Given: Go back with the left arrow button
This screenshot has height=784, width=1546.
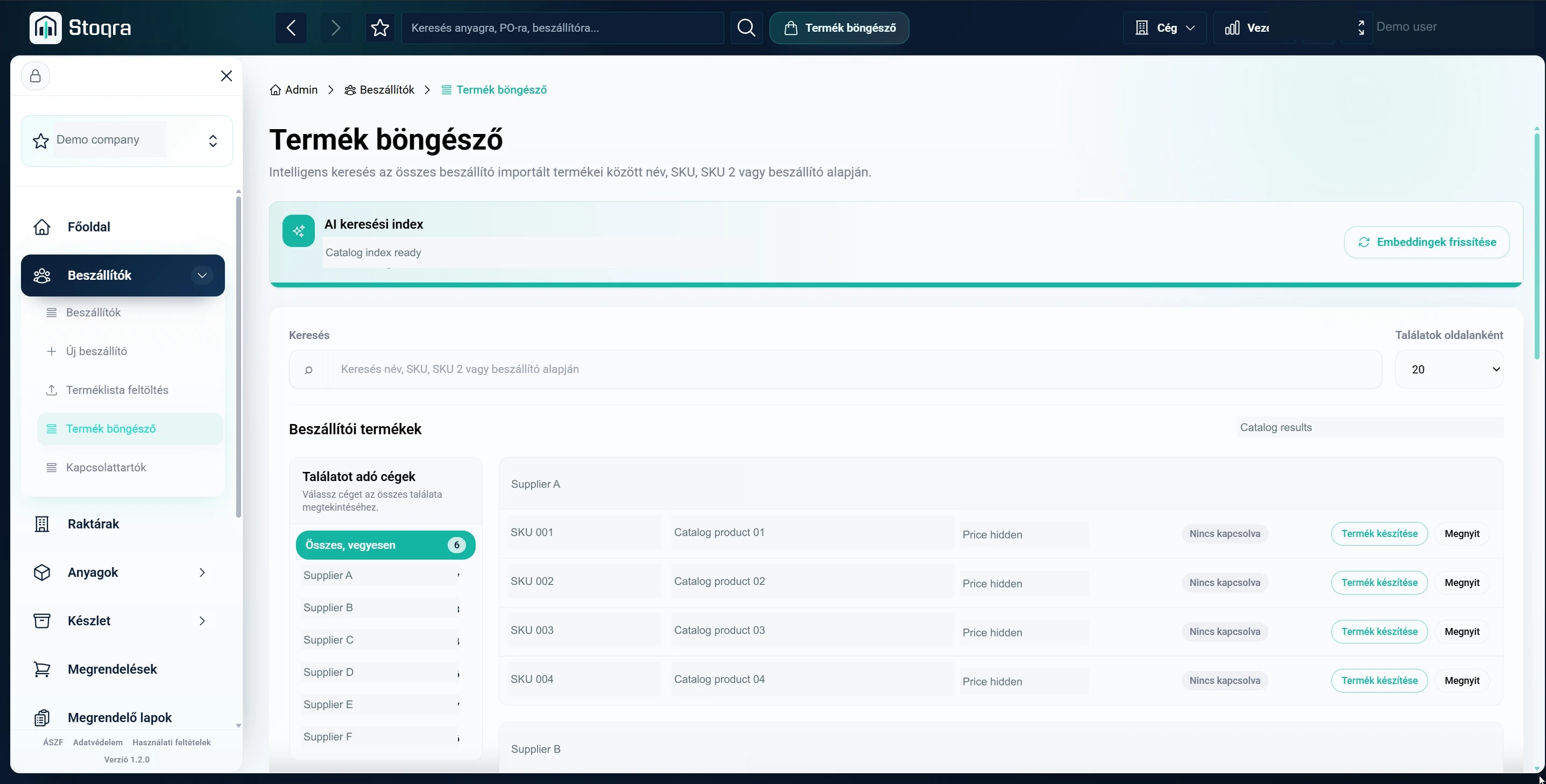Looking at the screenshot, I should [291, 27].
